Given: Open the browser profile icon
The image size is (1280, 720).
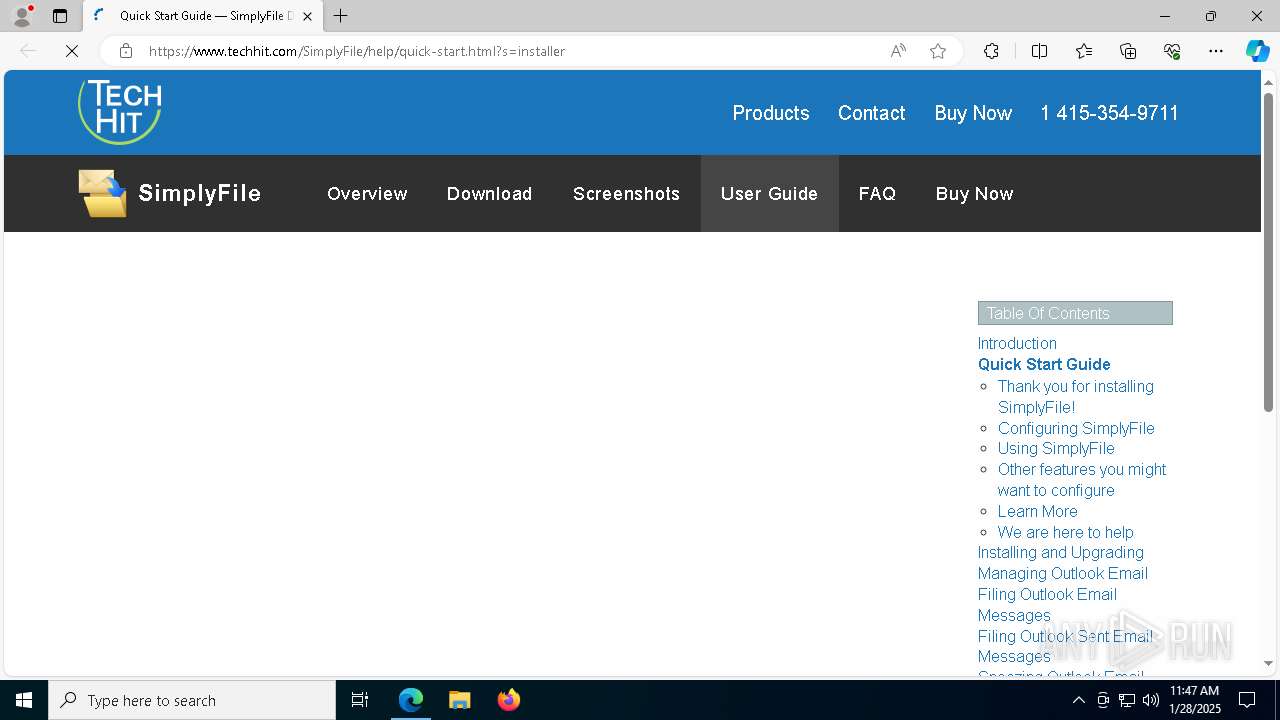Looking at the screenshot, I should click(x=22, y=16).
